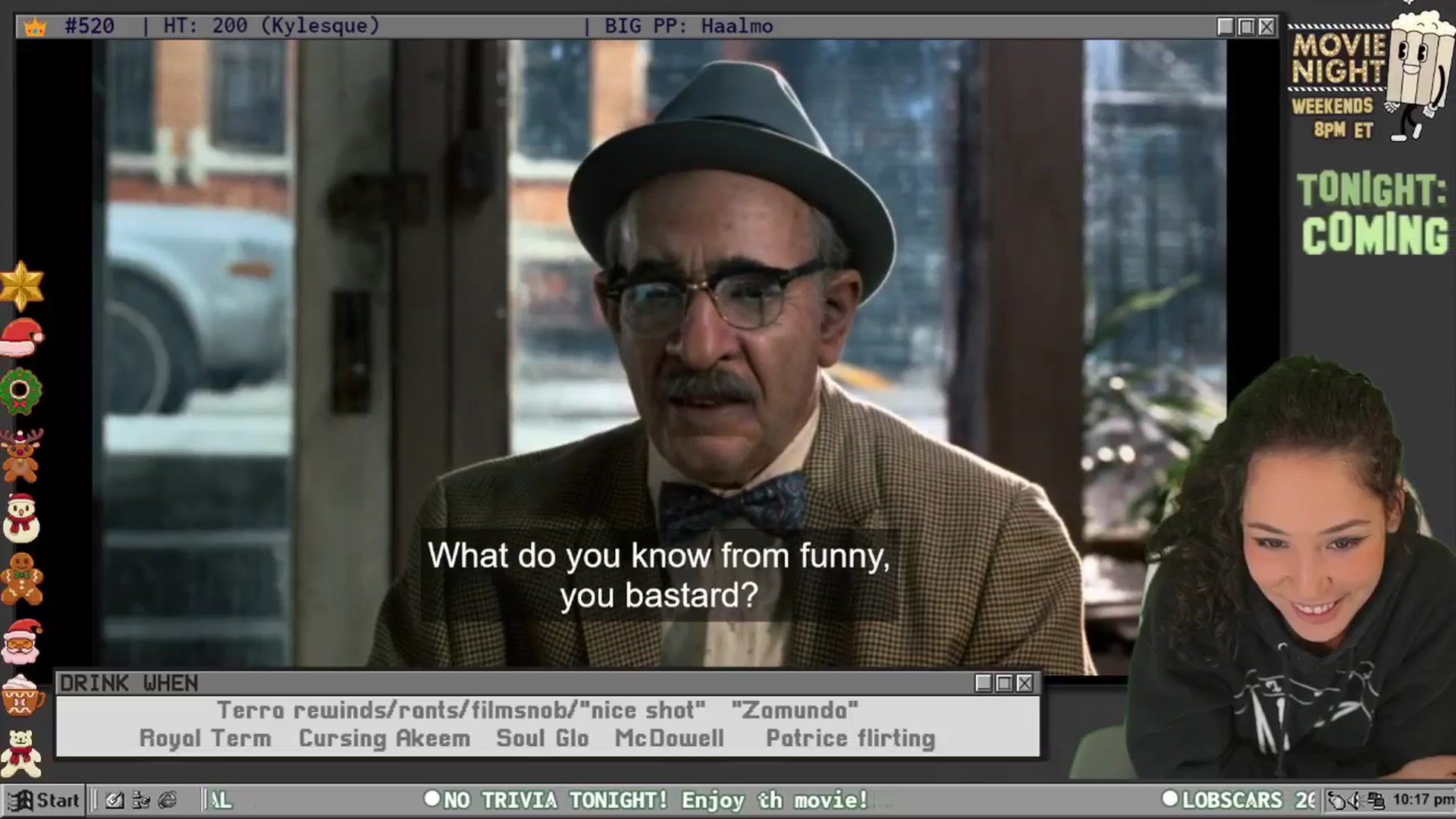This screenshot has width=1456, height=819.
Task: Select the red Santa hat icon
Action: click(22, 337)
